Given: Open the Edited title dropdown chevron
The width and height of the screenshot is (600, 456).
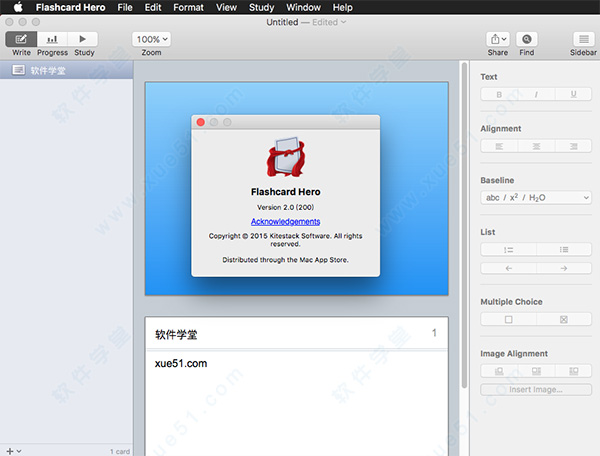Looking at the screenshot, I should coord(344,22).
